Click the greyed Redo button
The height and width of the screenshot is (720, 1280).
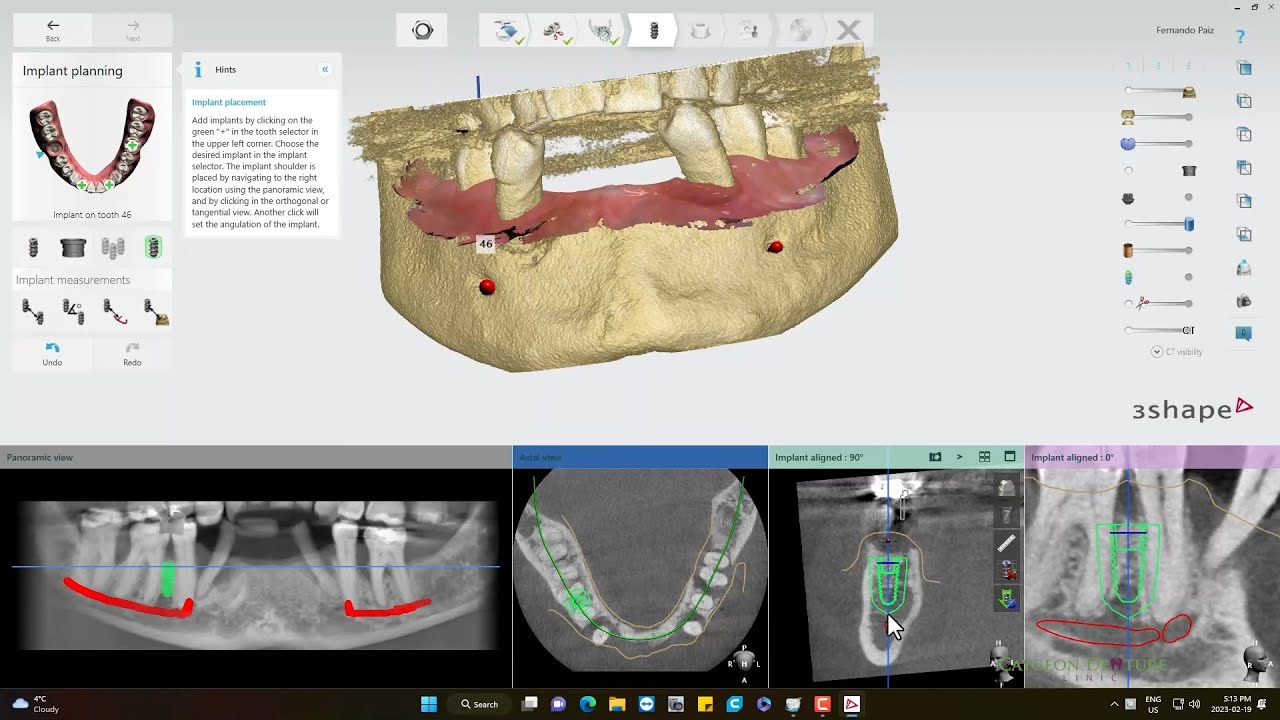(132, 354)
